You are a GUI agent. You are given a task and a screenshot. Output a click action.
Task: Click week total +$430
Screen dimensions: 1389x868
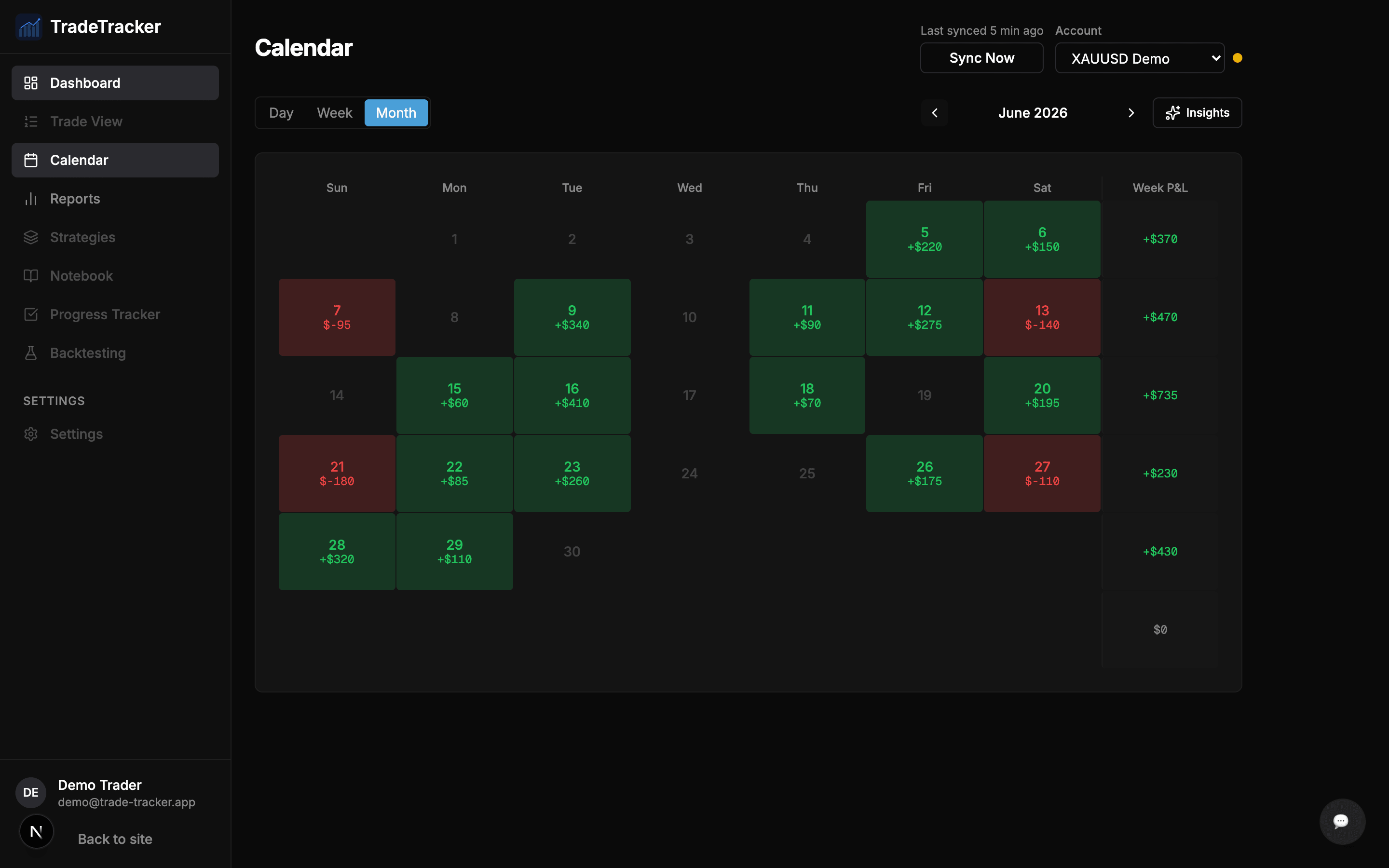click(1160, 552)
